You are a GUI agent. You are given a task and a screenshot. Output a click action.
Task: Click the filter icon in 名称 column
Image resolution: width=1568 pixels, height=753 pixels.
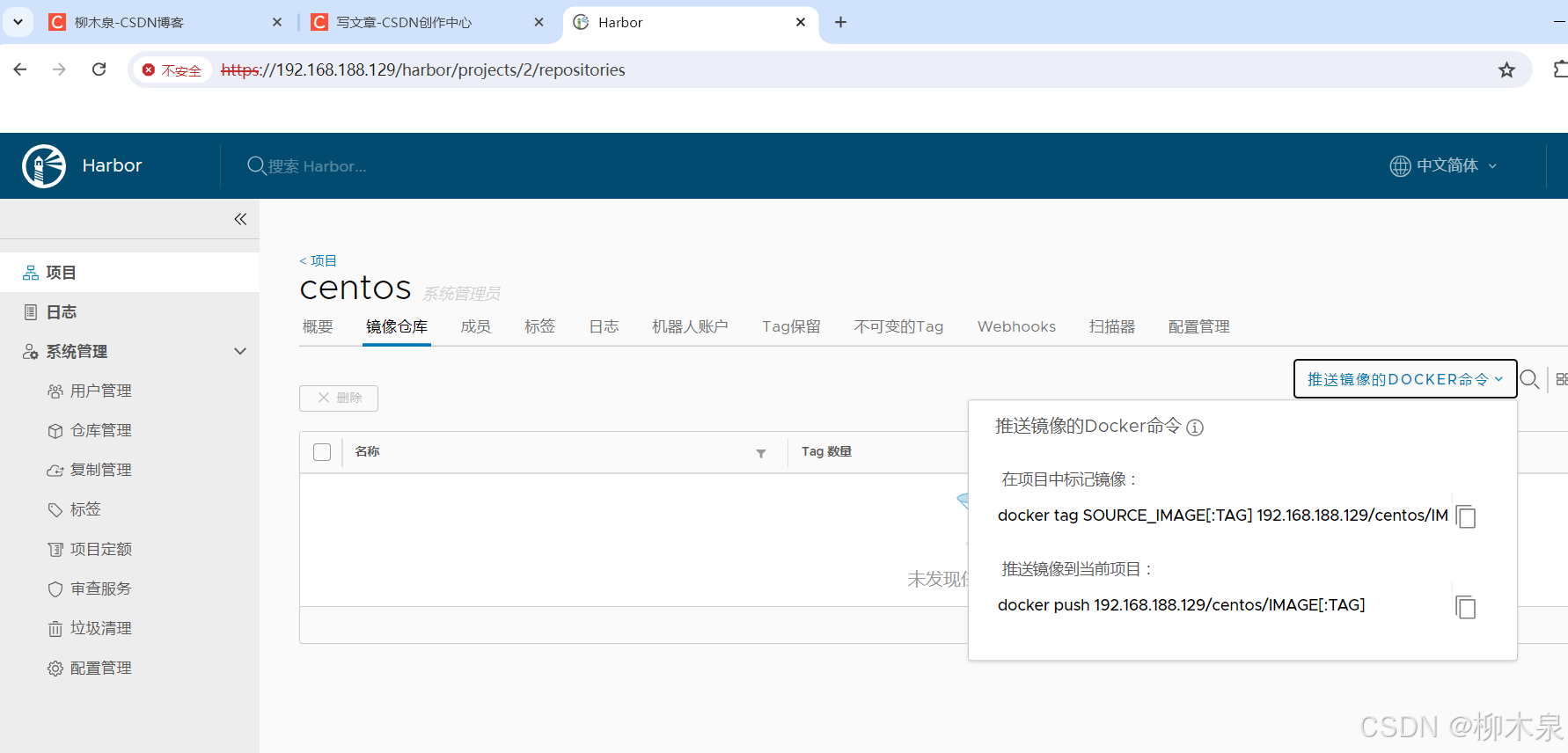pos(761,453)
